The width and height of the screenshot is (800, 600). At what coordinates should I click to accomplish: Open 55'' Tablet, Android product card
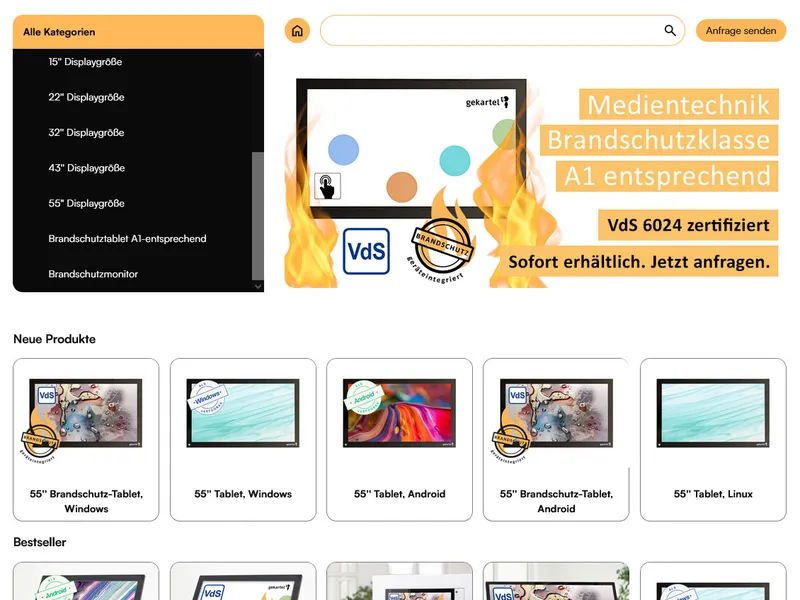(400, 440)
